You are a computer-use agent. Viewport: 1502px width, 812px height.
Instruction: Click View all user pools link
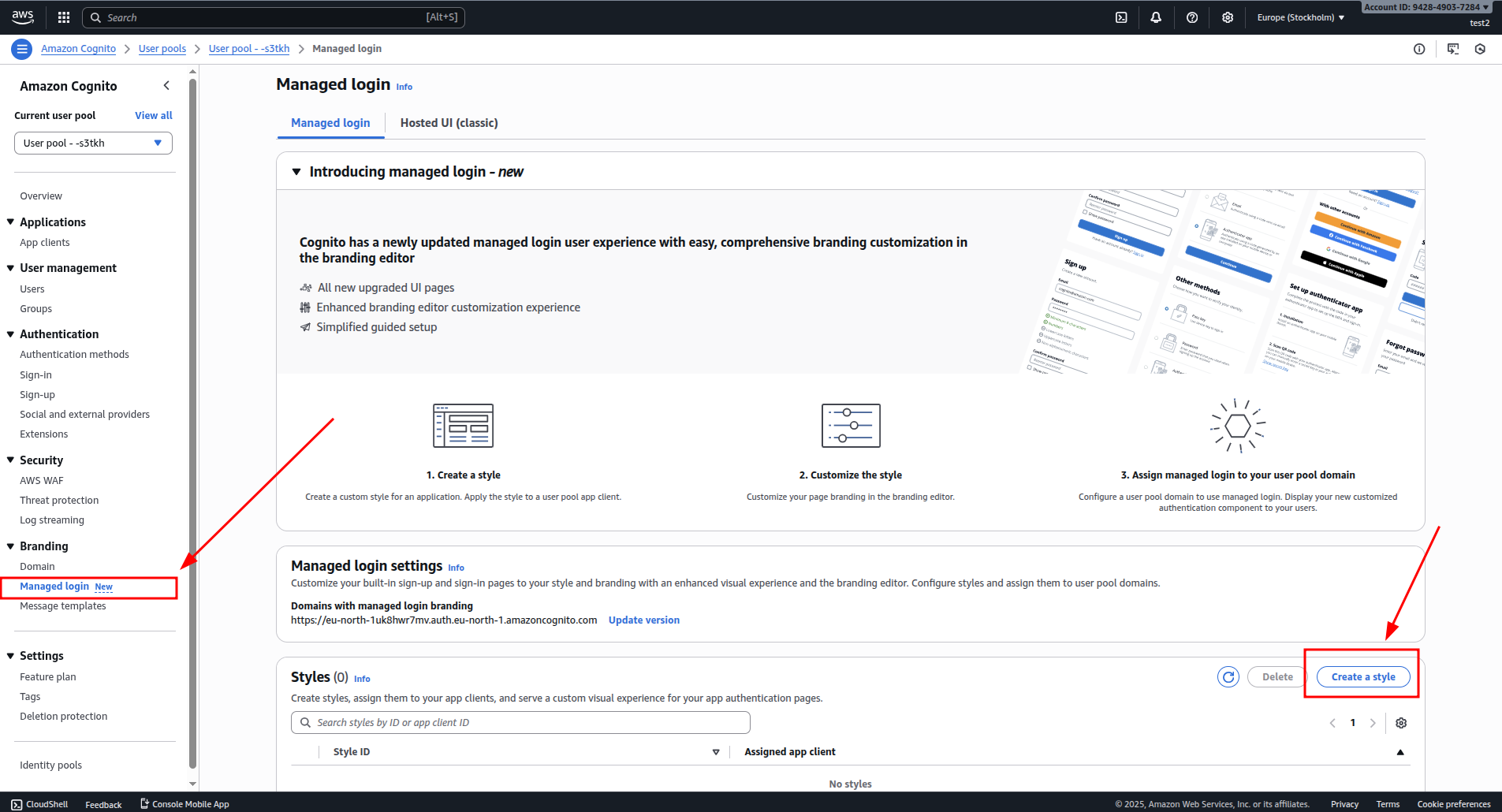[x=154, y=115]
